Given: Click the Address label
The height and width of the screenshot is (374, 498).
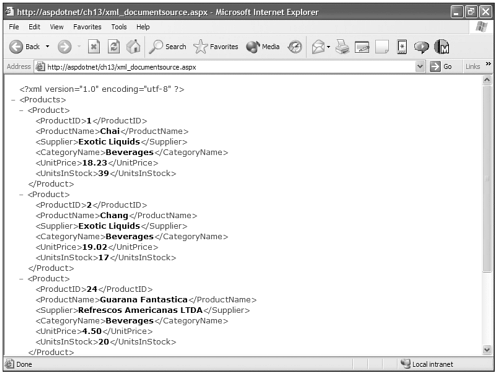Looking at the screenshot, I should click(19, 67).
